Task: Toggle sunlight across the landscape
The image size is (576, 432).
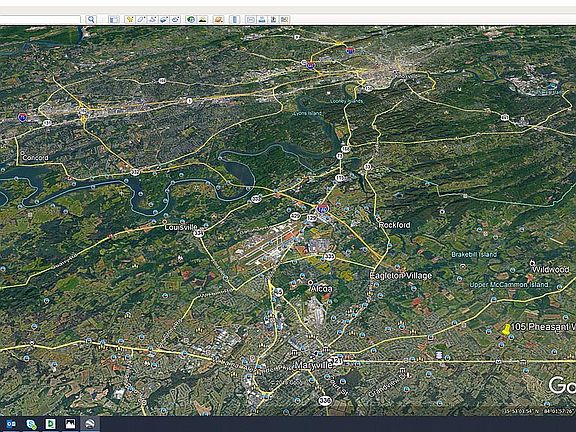Action: point(202,19)
